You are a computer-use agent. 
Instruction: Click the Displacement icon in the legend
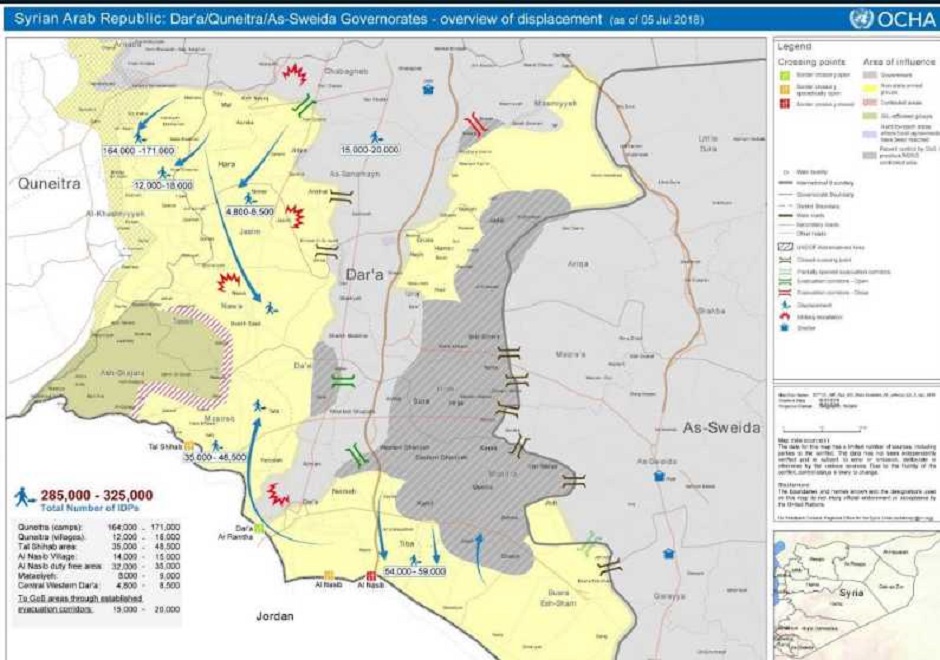coord(788,305)
